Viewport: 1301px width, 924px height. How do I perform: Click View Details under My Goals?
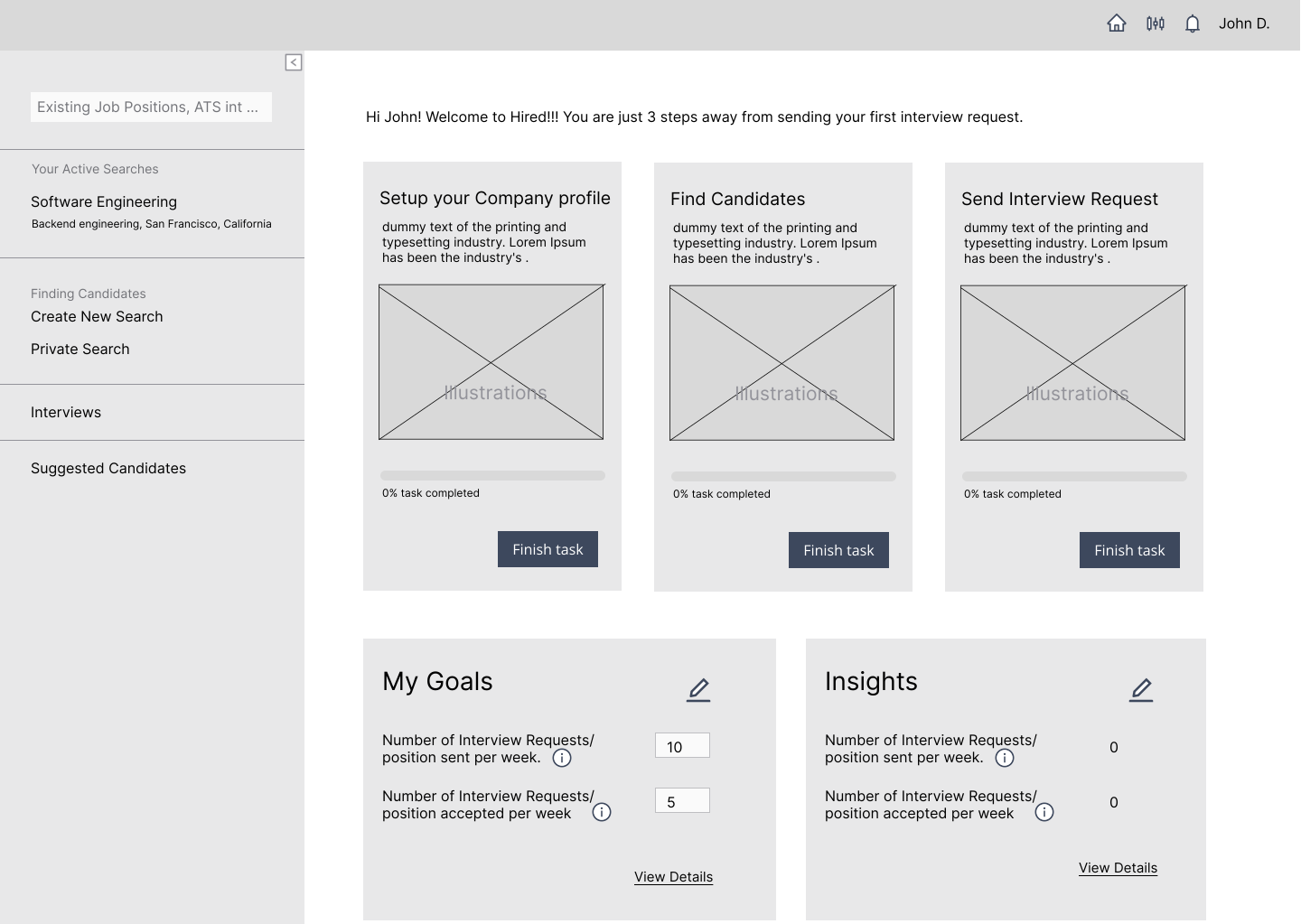pyautogui.click(x=673, y=876)
